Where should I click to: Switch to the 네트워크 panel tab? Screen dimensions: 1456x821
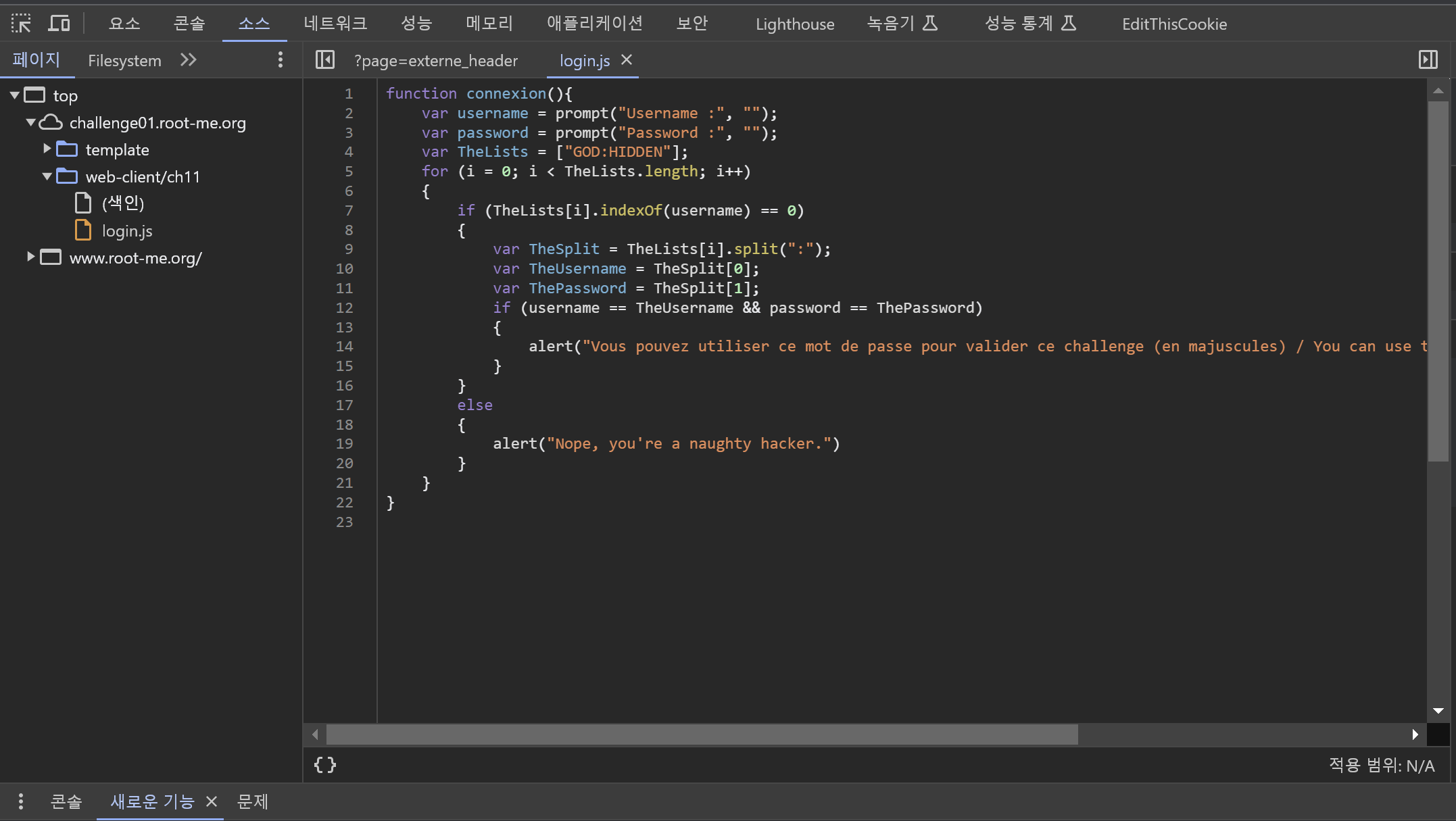[x=335, y=24]
